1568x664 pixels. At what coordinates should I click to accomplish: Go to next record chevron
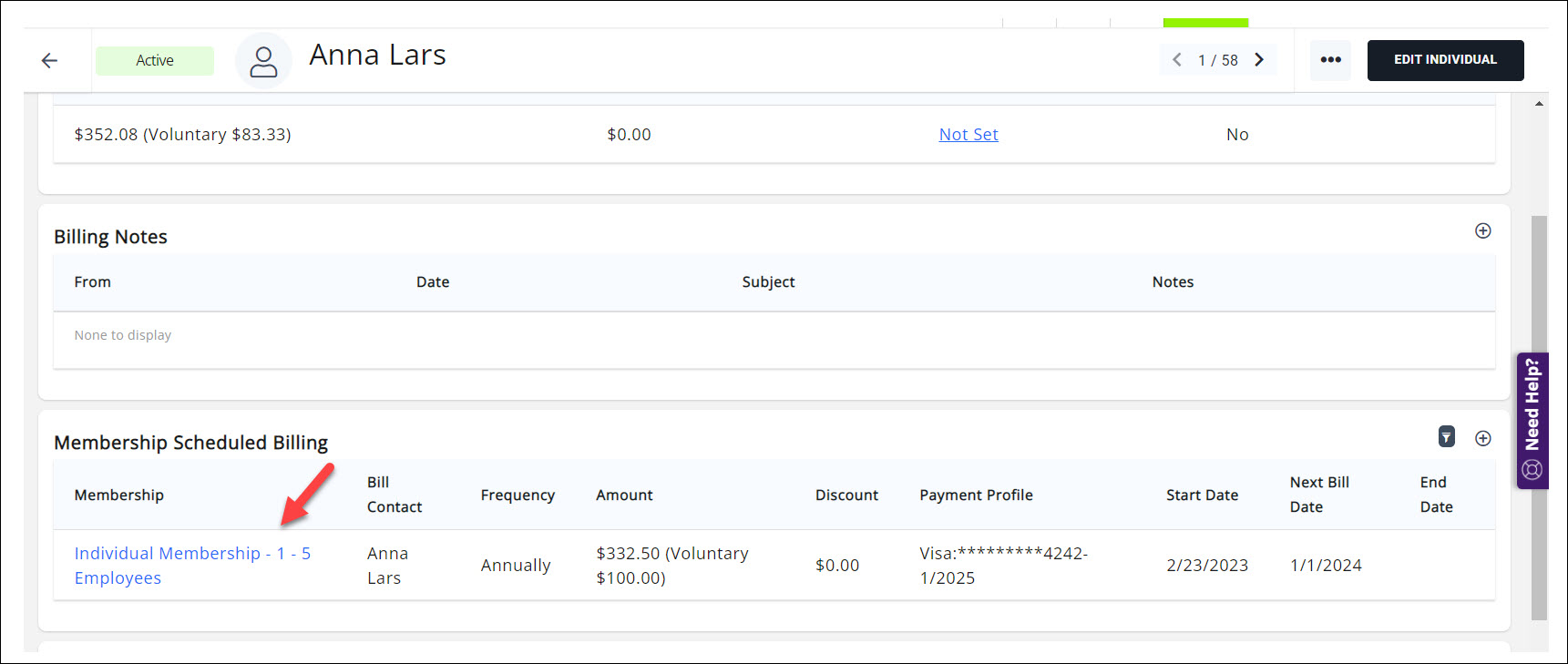[1259, 60]
